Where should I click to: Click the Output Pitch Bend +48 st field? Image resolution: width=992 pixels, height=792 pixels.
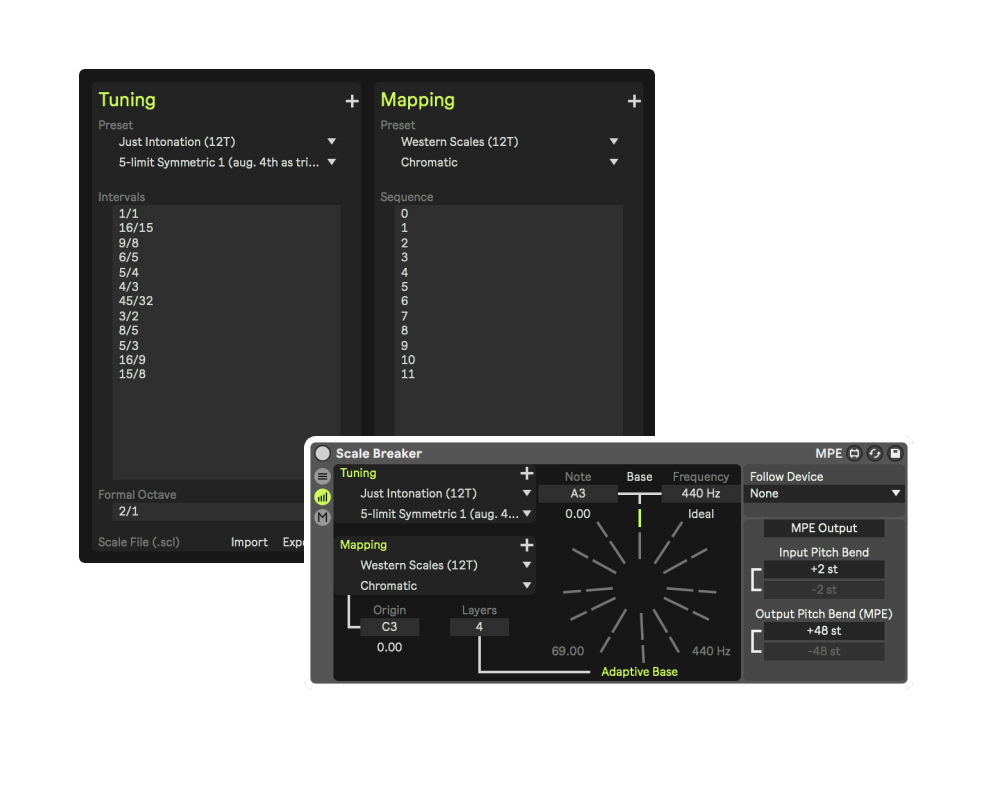(x=824, y=631)
